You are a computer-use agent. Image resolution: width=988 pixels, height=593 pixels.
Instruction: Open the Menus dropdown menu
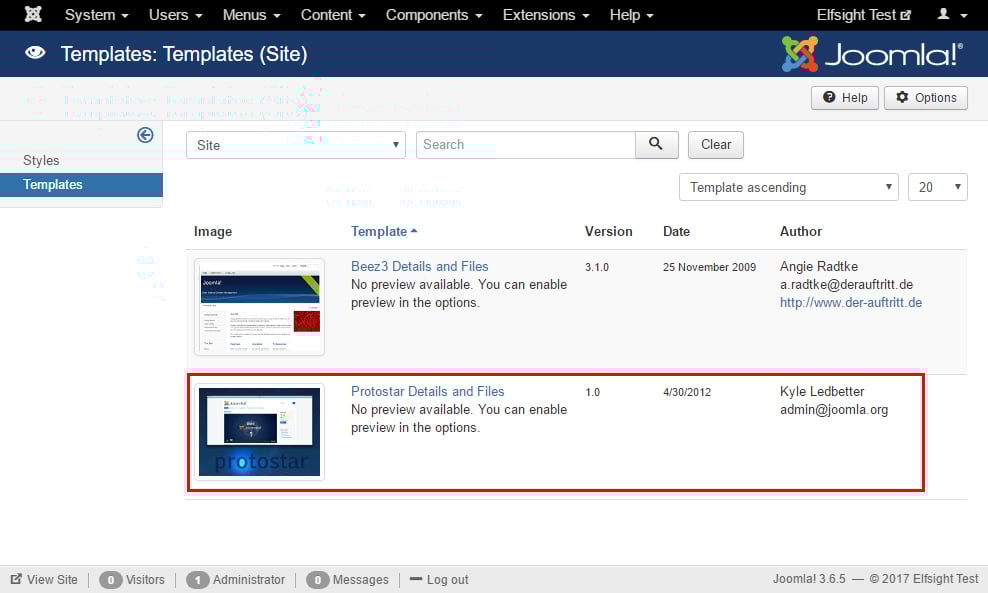251,14
